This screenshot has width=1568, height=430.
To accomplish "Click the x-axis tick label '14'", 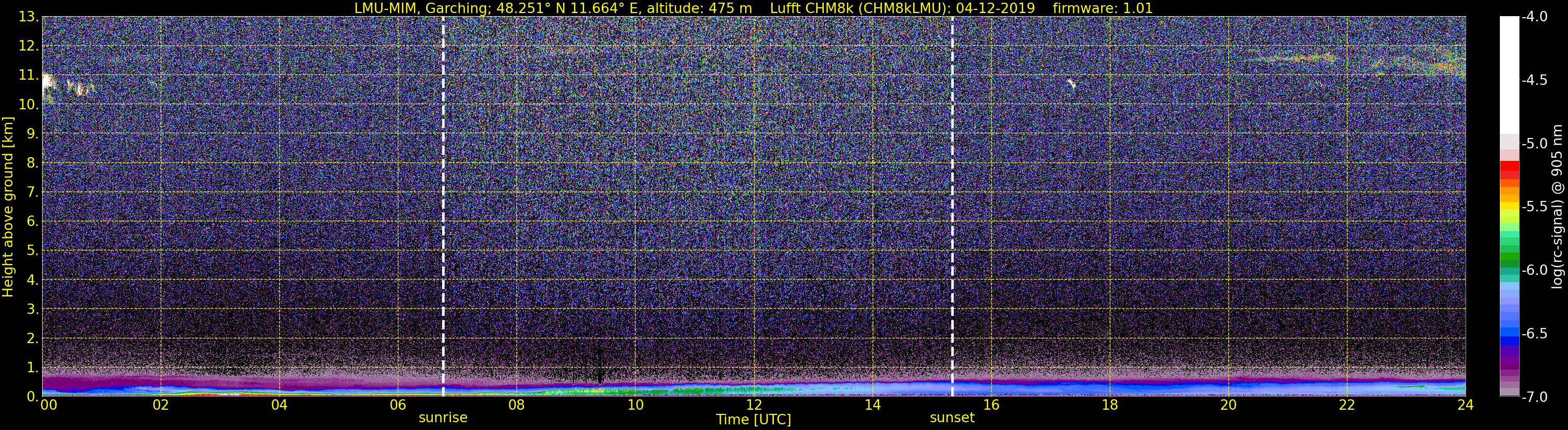I will [x=872, y=405].
